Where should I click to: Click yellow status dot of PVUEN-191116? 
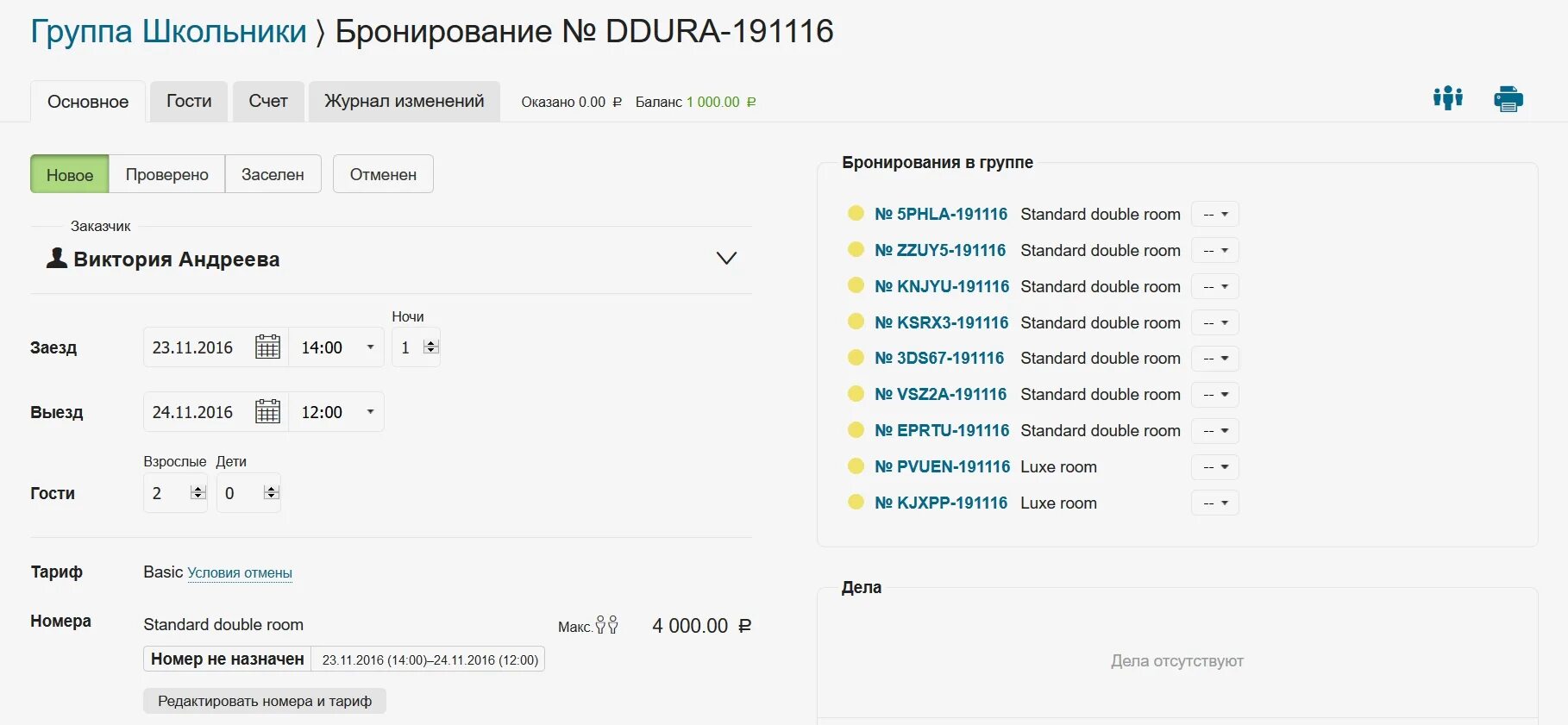pos(856,466)
